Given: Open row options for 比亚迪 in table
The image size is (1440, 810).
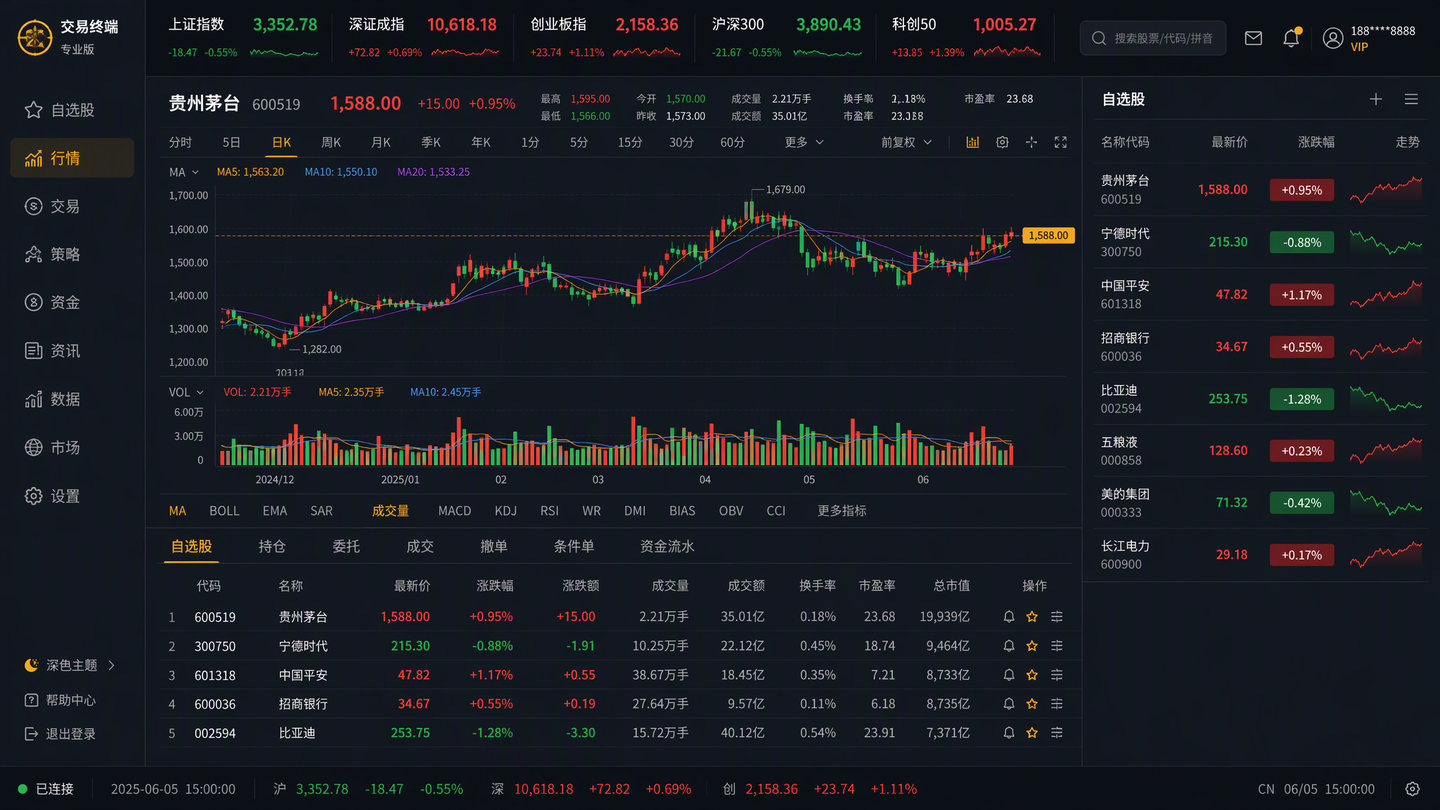Looking at the screenshot, I should pos(1057,733).
